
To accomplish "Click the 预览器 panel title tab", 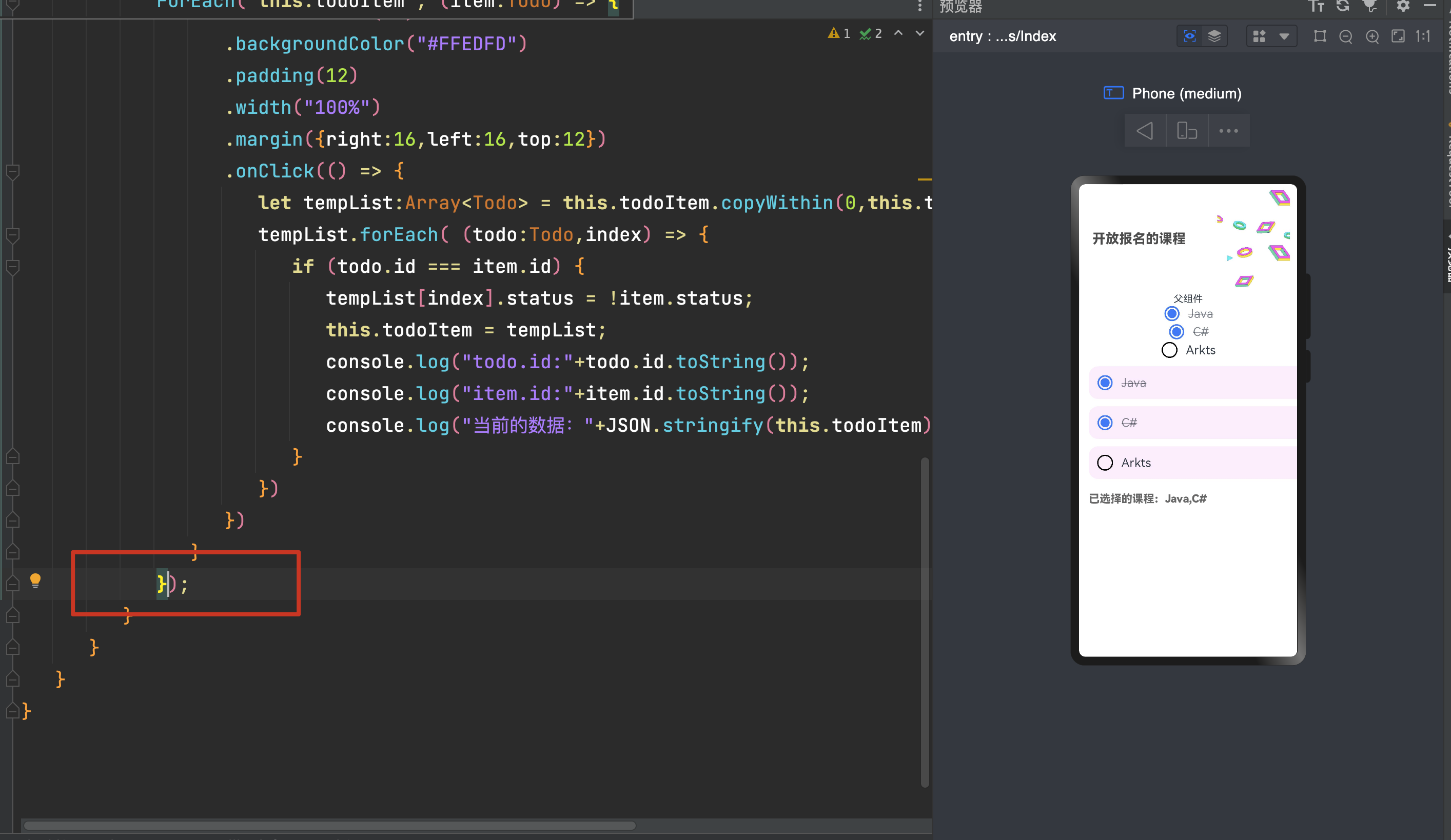I will 960,6.
